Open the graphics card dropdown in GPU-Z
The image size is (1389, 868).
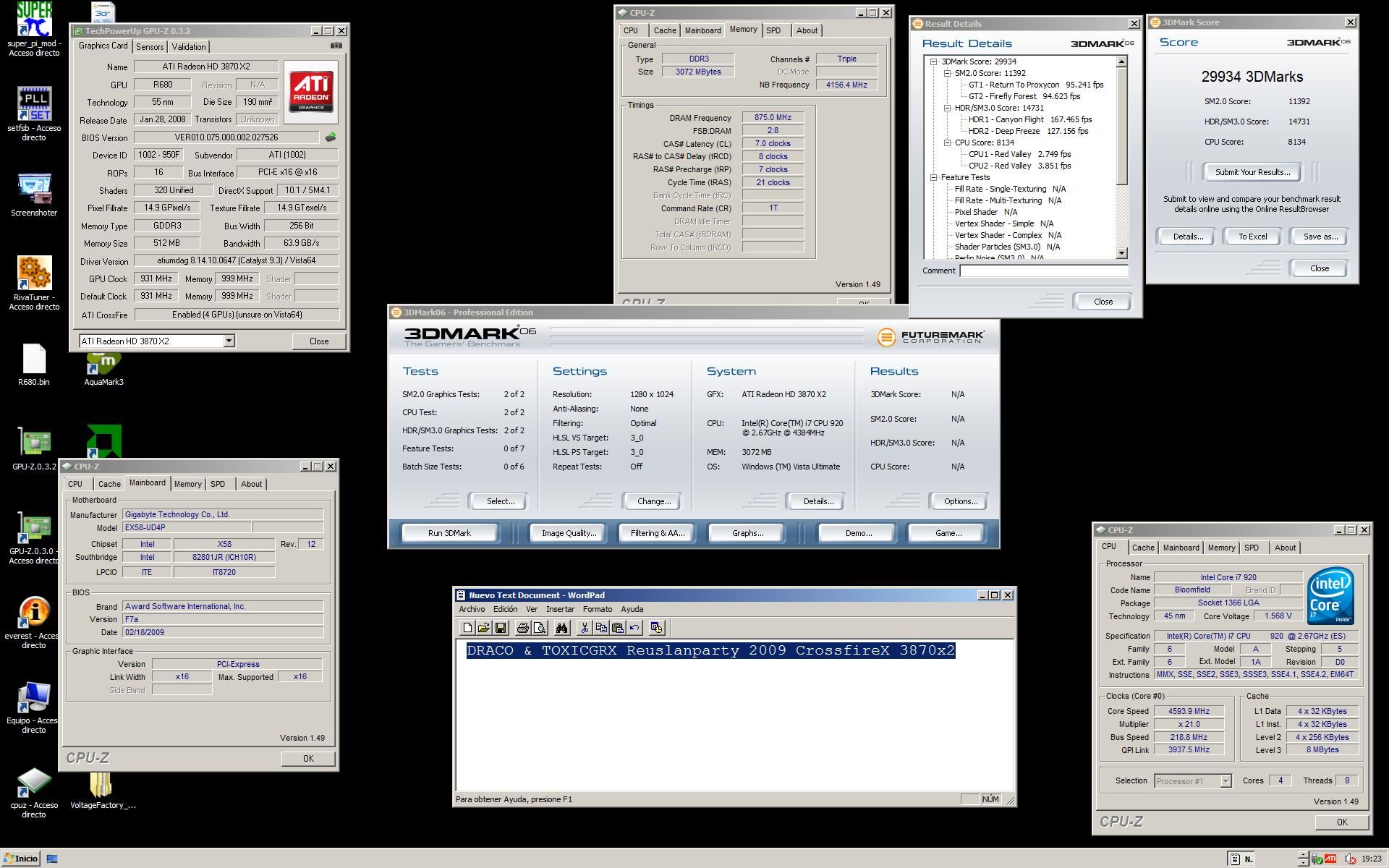point(229,341)
